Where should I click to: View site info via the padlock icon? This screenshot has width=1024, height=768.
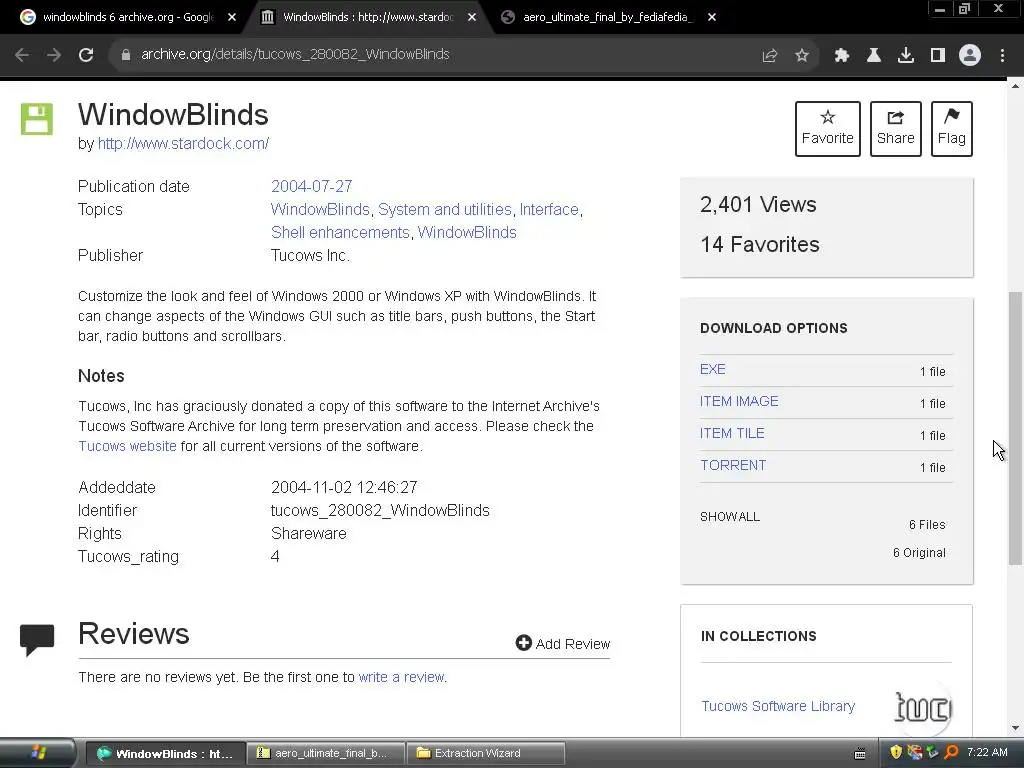(125, 55)
